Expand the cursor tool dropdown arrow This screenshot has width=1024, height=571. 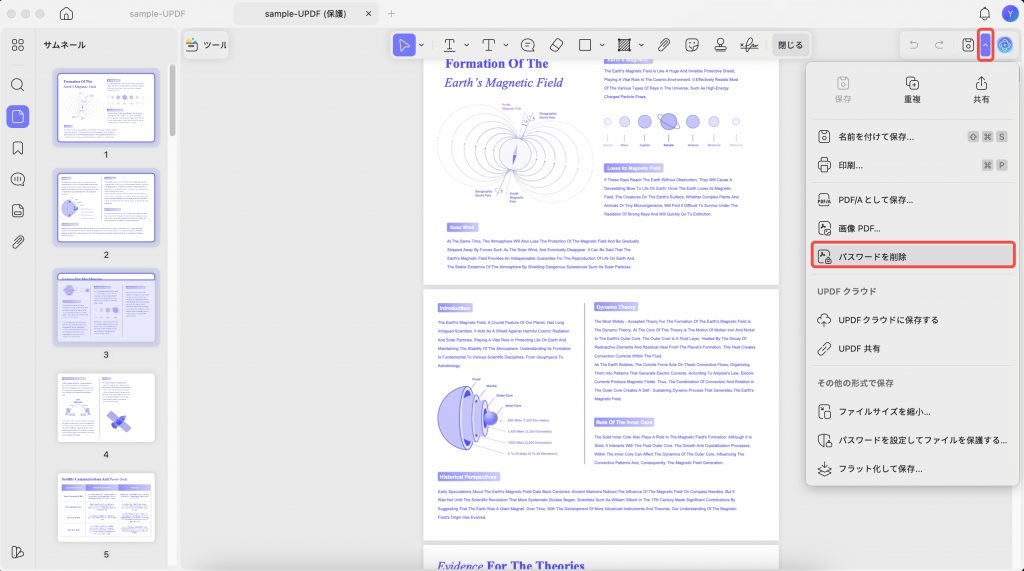coord(421,45)
